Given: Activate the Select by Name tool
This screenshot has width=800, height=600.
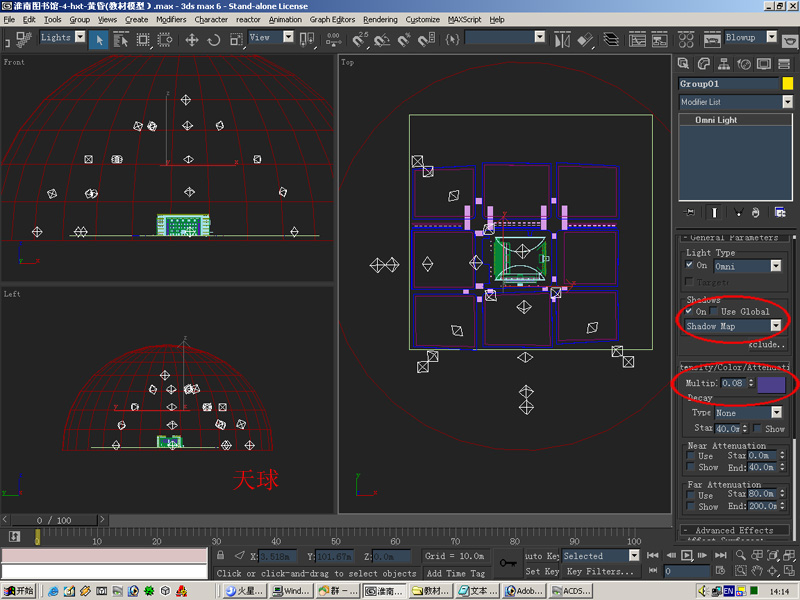Looking at the screenshot, I should (121, 40).
